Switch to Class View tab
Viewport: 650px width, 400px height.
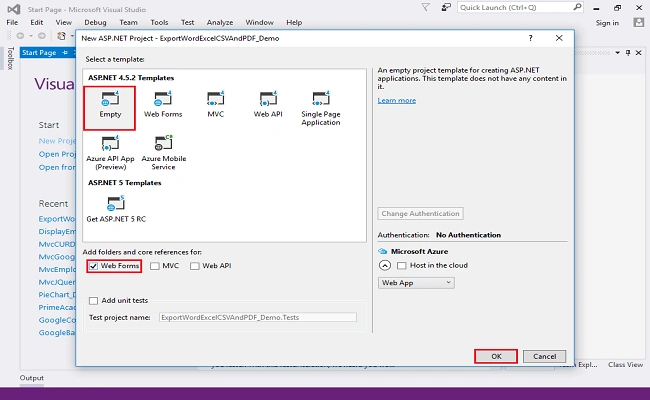pos(626,364)
